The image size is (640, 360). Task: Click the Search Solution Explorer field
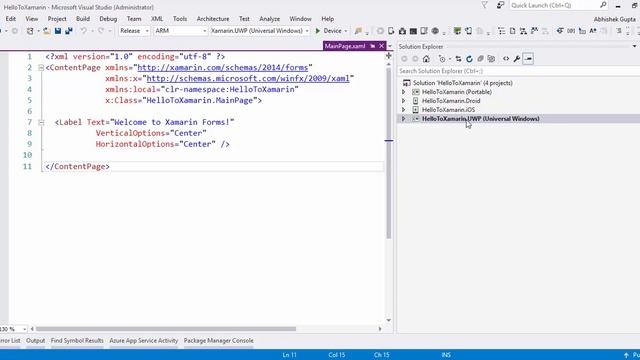click(x=518, y=71)
